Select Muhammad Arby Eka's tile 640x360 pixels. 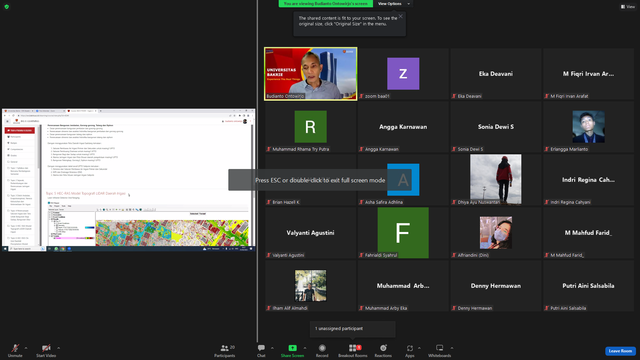pos(403,286)
